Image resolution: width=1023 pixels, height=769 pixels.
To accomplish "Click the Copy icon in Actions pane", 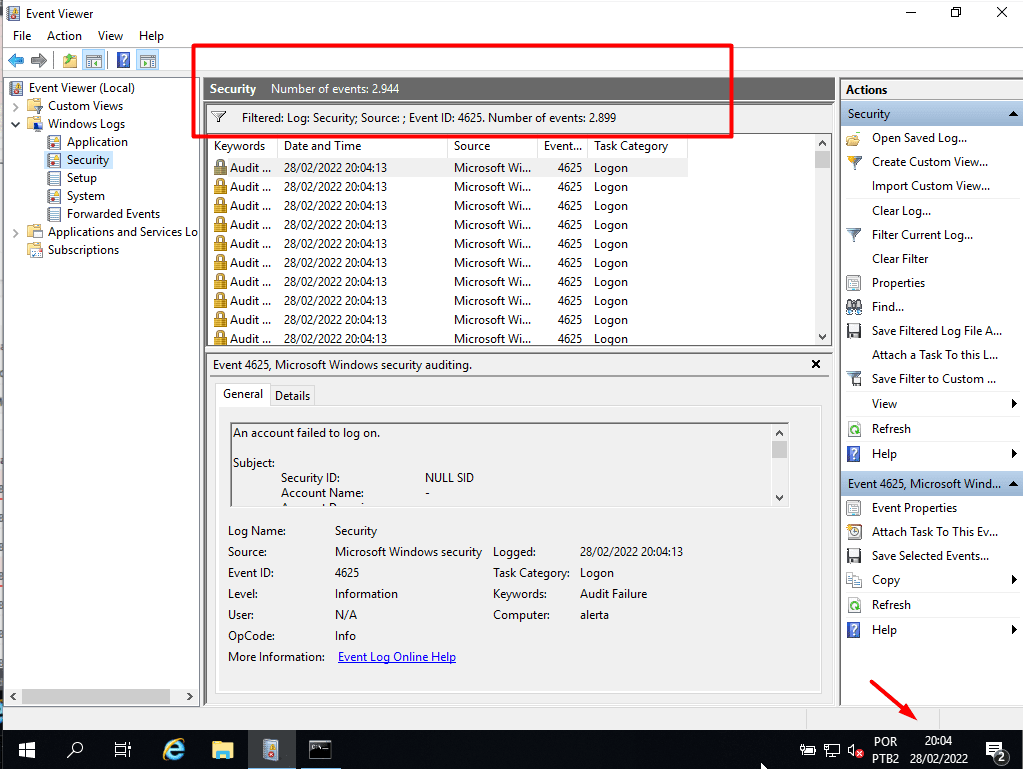I will [853, 580].
